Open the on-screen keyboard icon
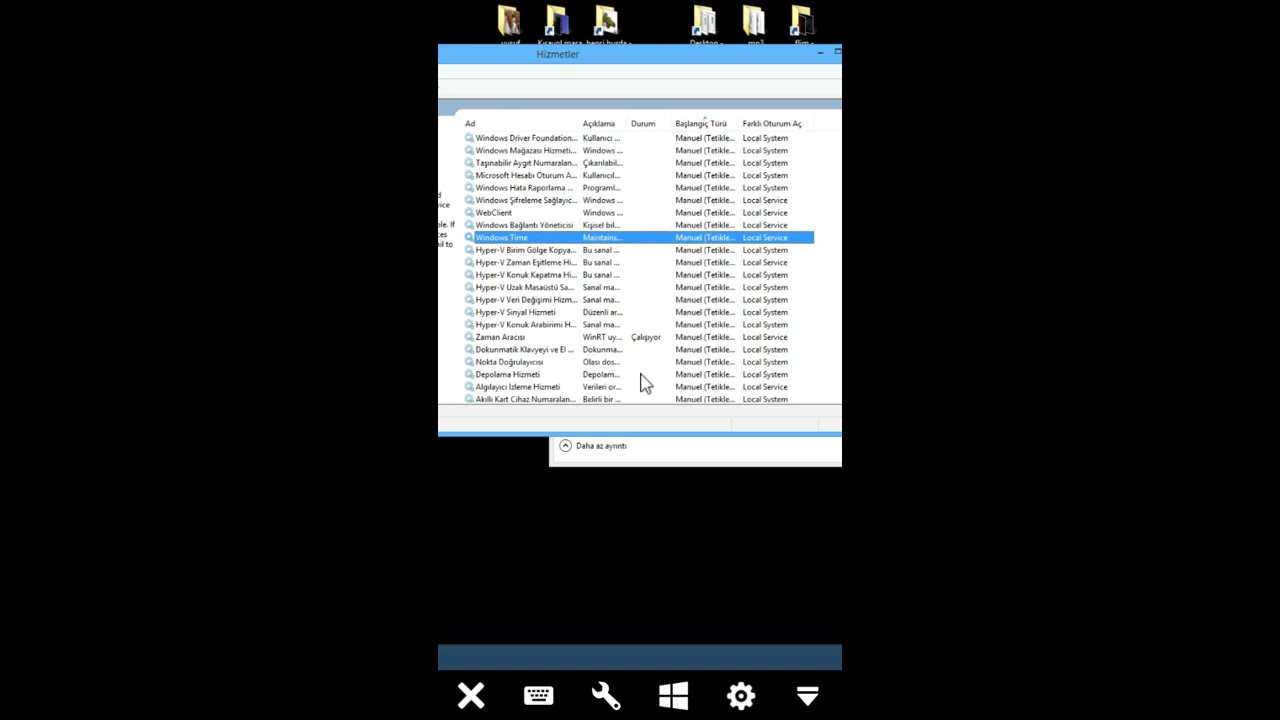 click(538, 696)
